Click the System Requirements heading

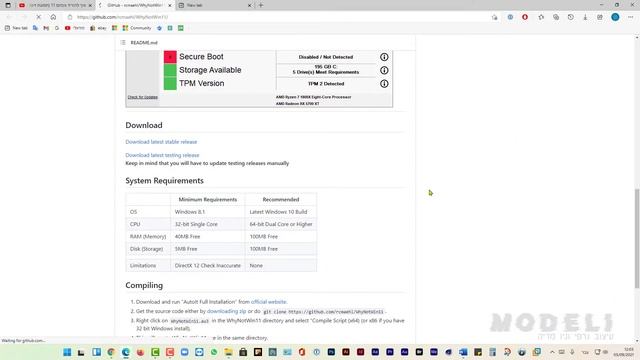coord(164,180)
